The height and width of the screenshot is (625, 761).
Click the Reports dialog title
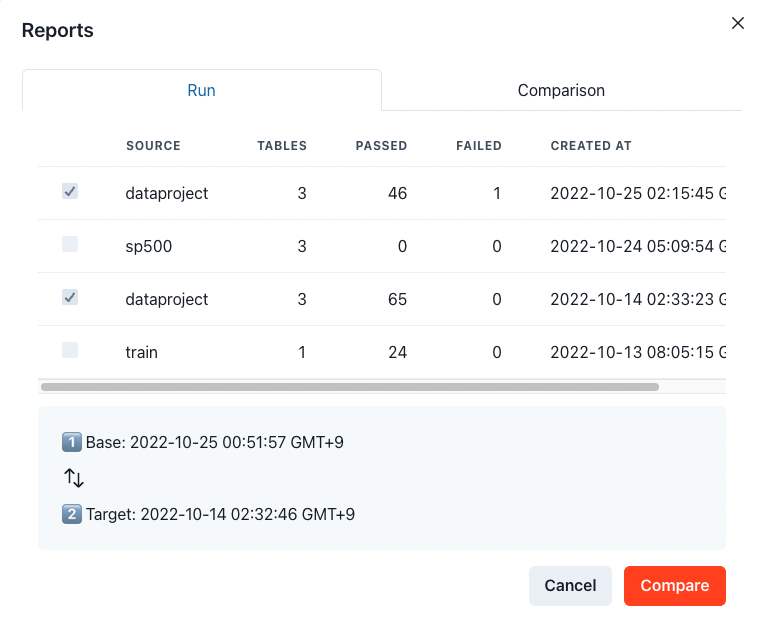point(58,30)
